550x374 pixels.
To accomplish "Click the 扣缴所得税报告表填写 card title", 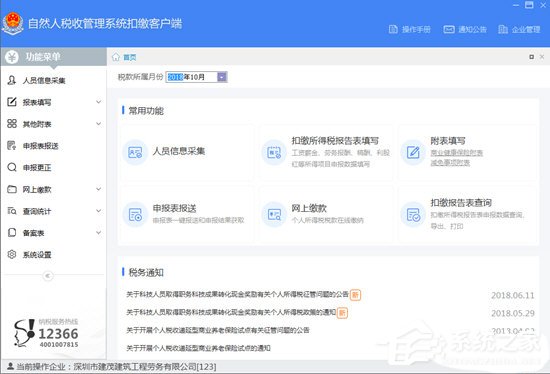I will (335, 141).
